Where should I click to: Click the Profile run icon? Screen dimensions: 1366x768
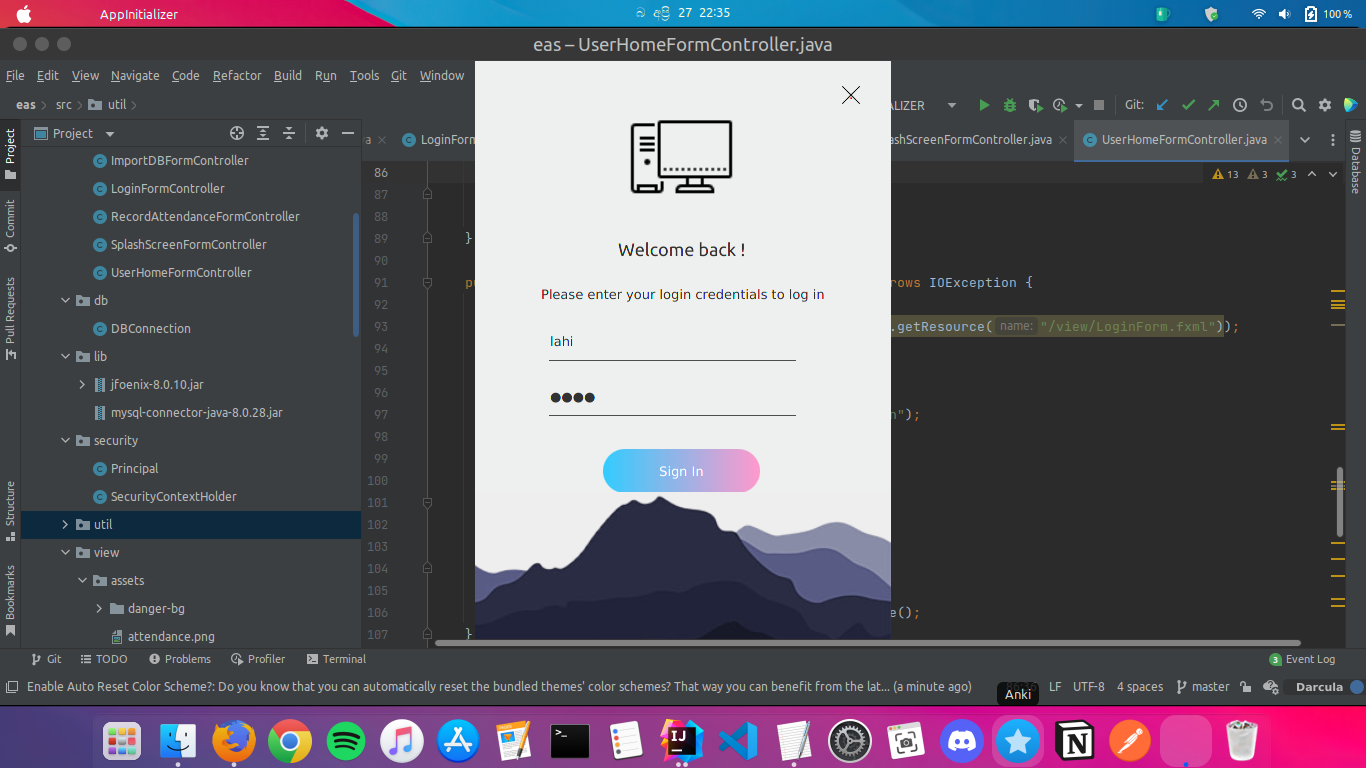coord(1062,105)
